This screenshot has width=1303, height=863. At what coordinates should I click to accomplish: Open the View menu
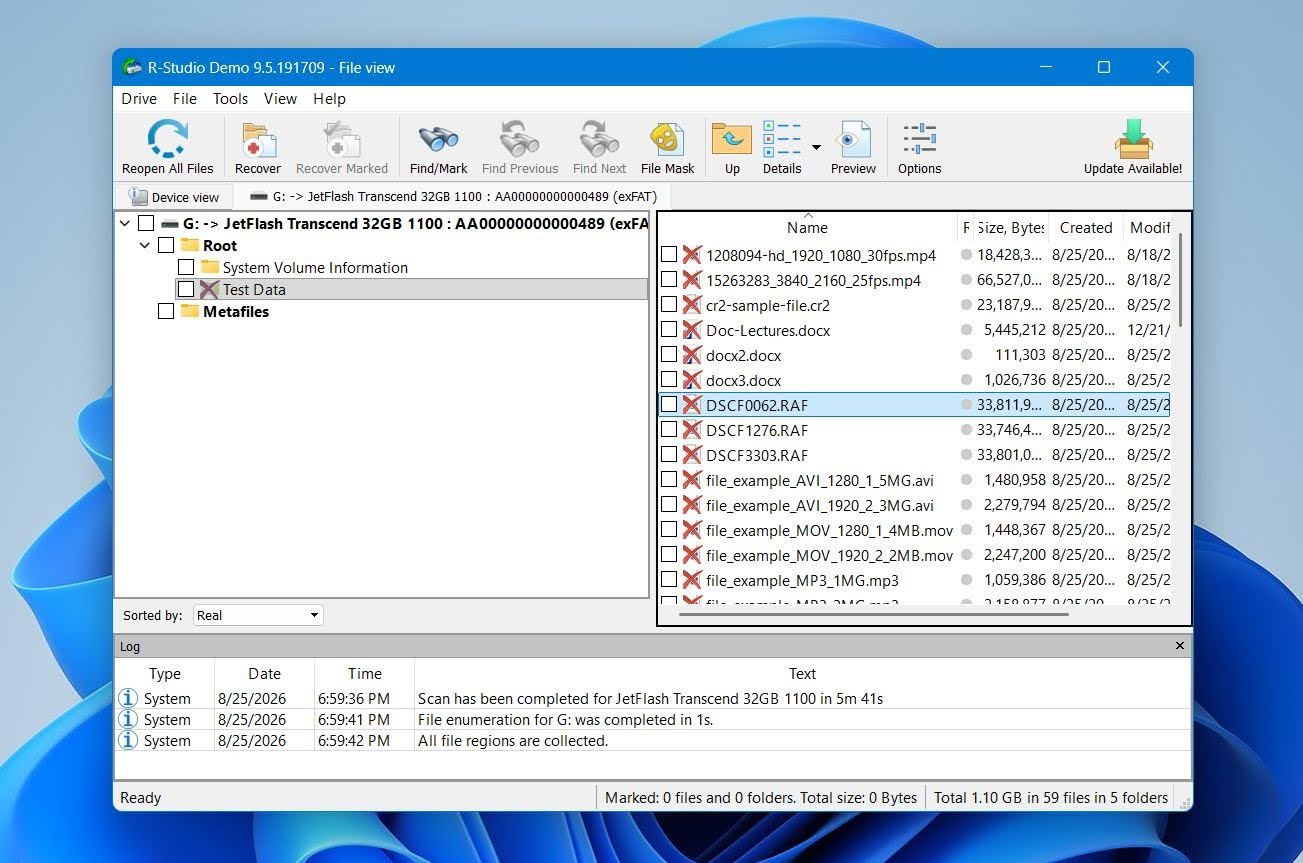coord(280,98)
